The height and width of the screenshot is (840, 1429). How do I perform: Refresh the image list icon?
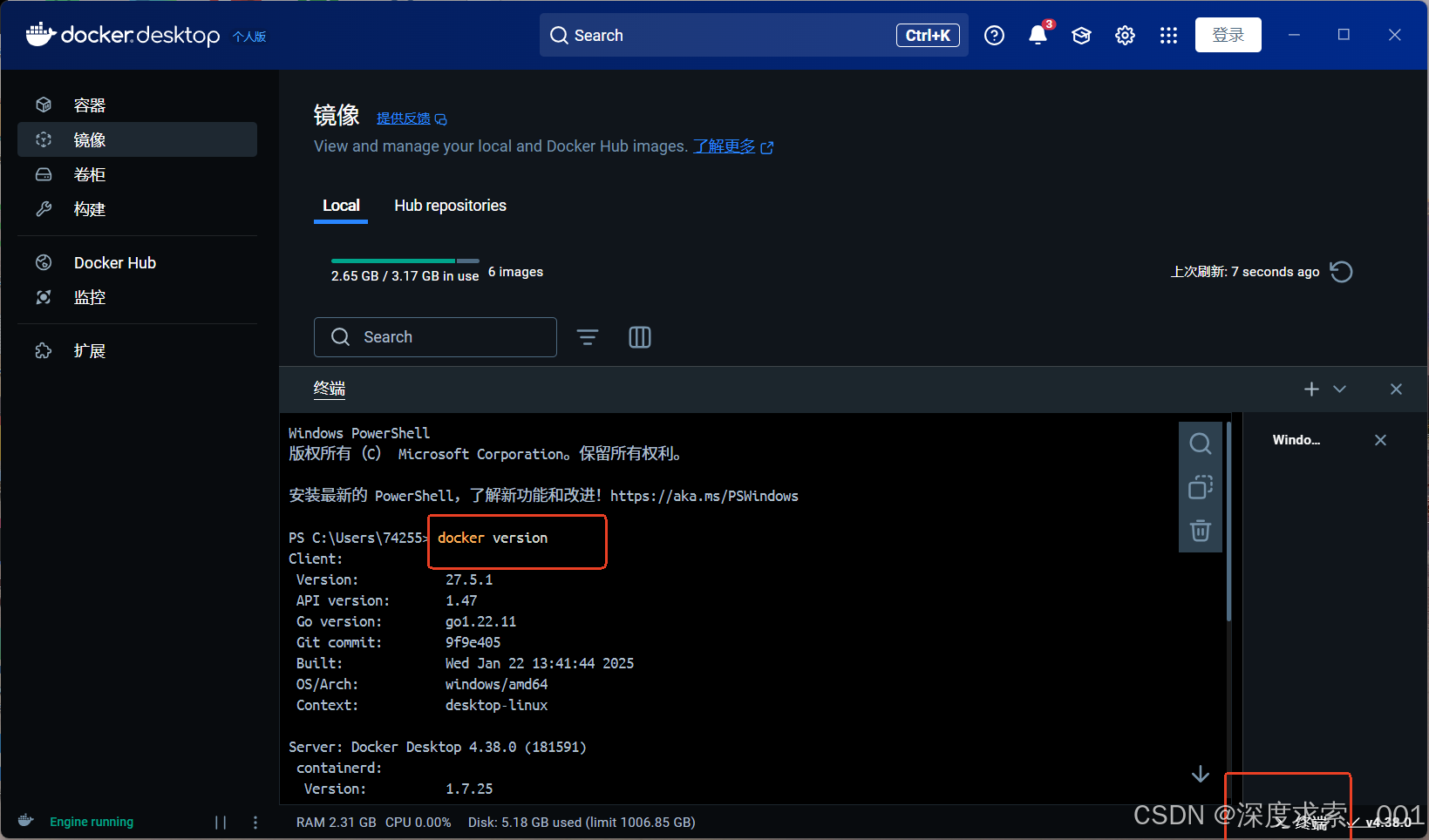tap(1341, 272)
